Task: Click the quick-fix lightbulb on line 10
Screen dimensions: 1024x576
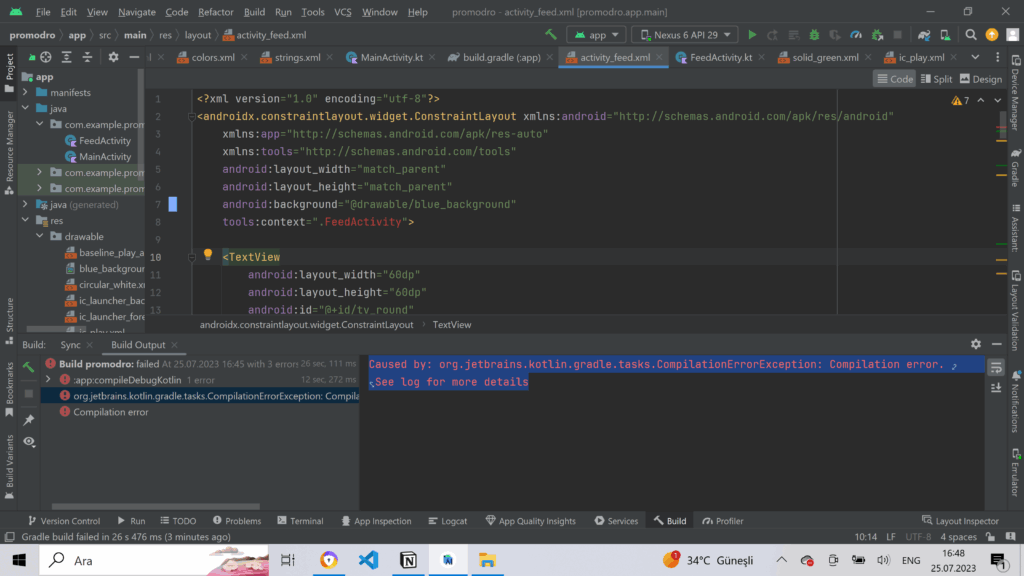Action: 208,256
